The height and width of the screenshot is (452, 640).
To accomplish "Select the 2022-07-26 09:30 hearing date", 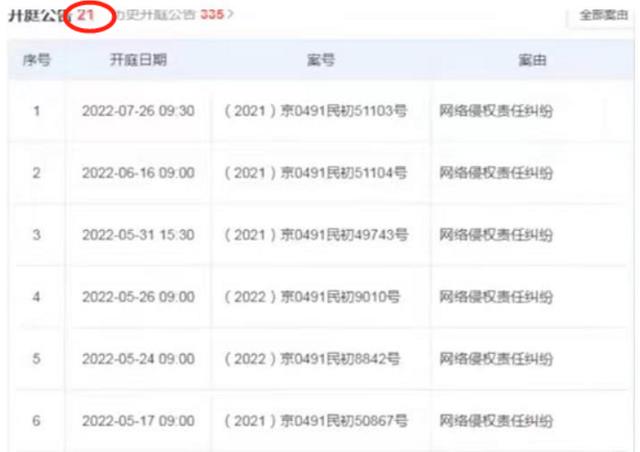I will (x=138, y=111).
